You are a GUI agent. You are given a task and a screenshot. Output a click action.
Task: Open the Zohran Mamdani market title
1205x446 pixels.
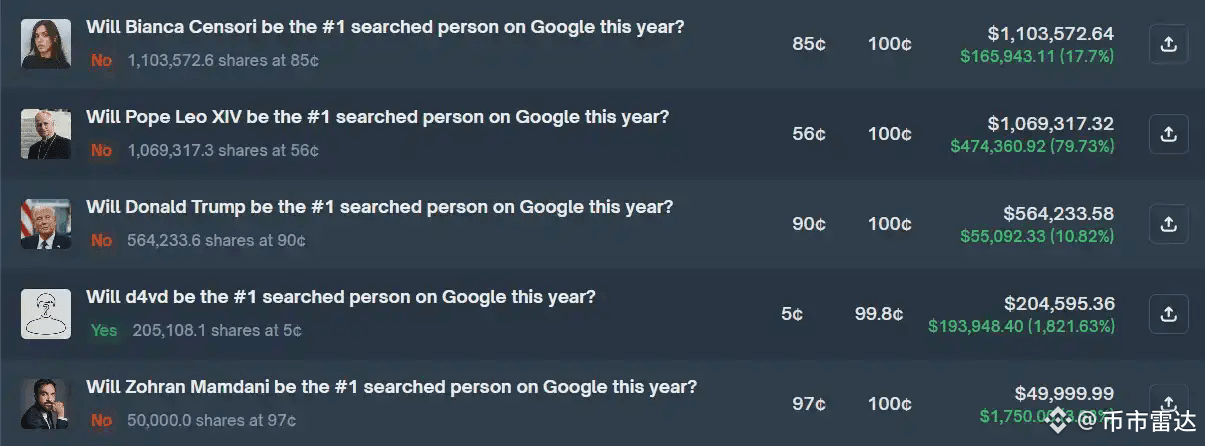[x=391, y=387]
